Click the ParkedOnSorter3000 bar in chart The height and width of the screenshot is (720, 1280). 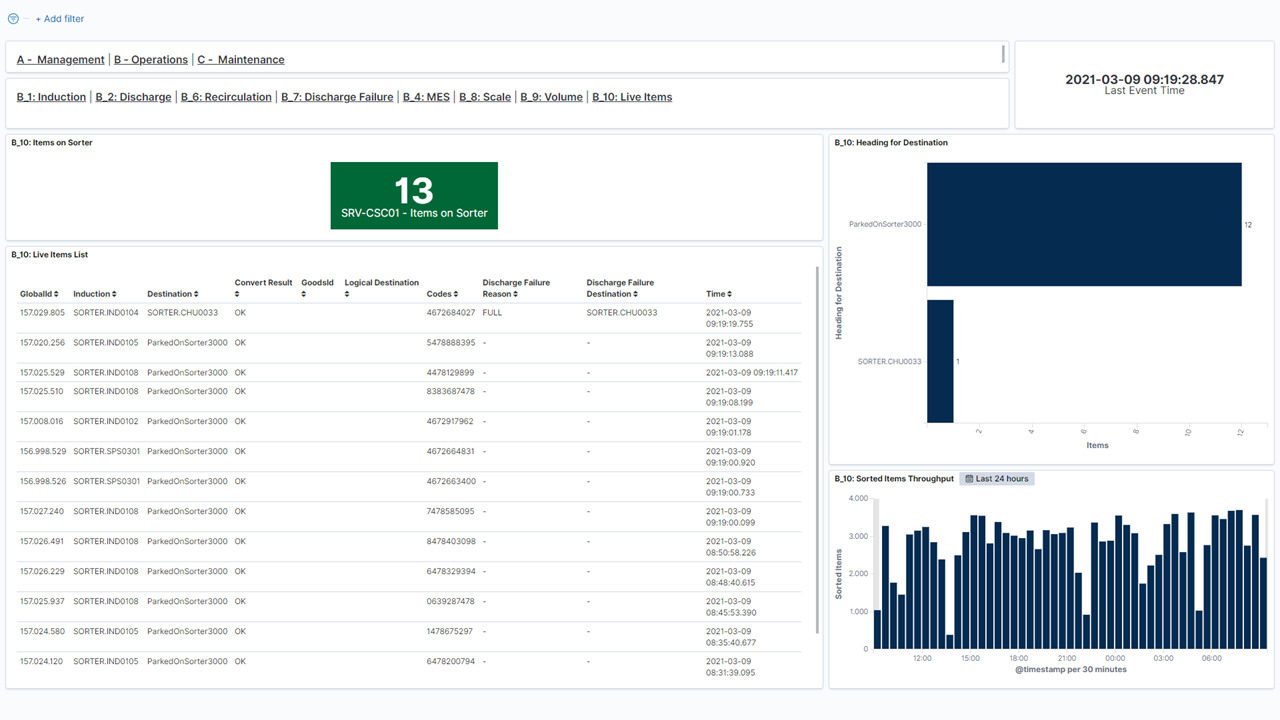1084,225
